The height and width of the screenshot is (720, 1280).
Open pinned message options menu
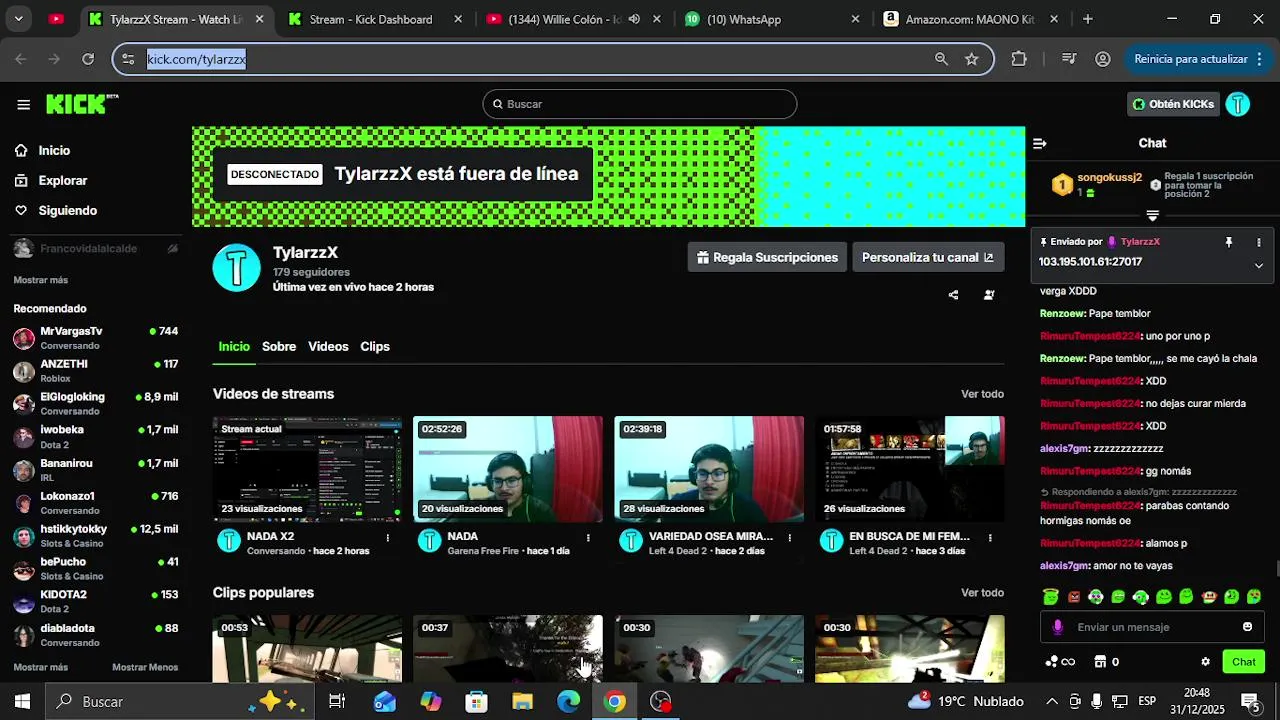(x=1259, y=242)
